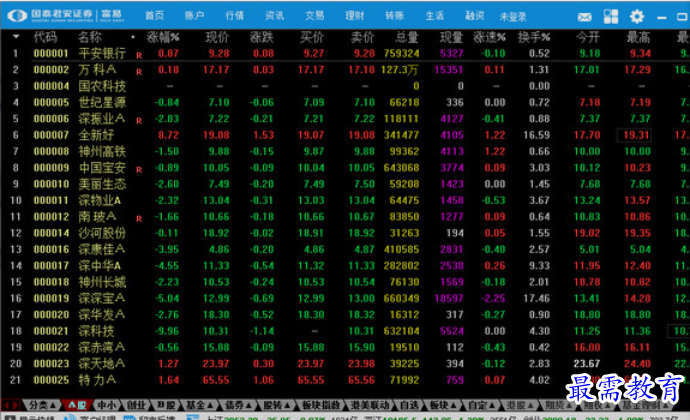This screenshot has width=690, height=420.
Task: Click the R marker beside 深振业A
Action: click(x=138, y=119)
